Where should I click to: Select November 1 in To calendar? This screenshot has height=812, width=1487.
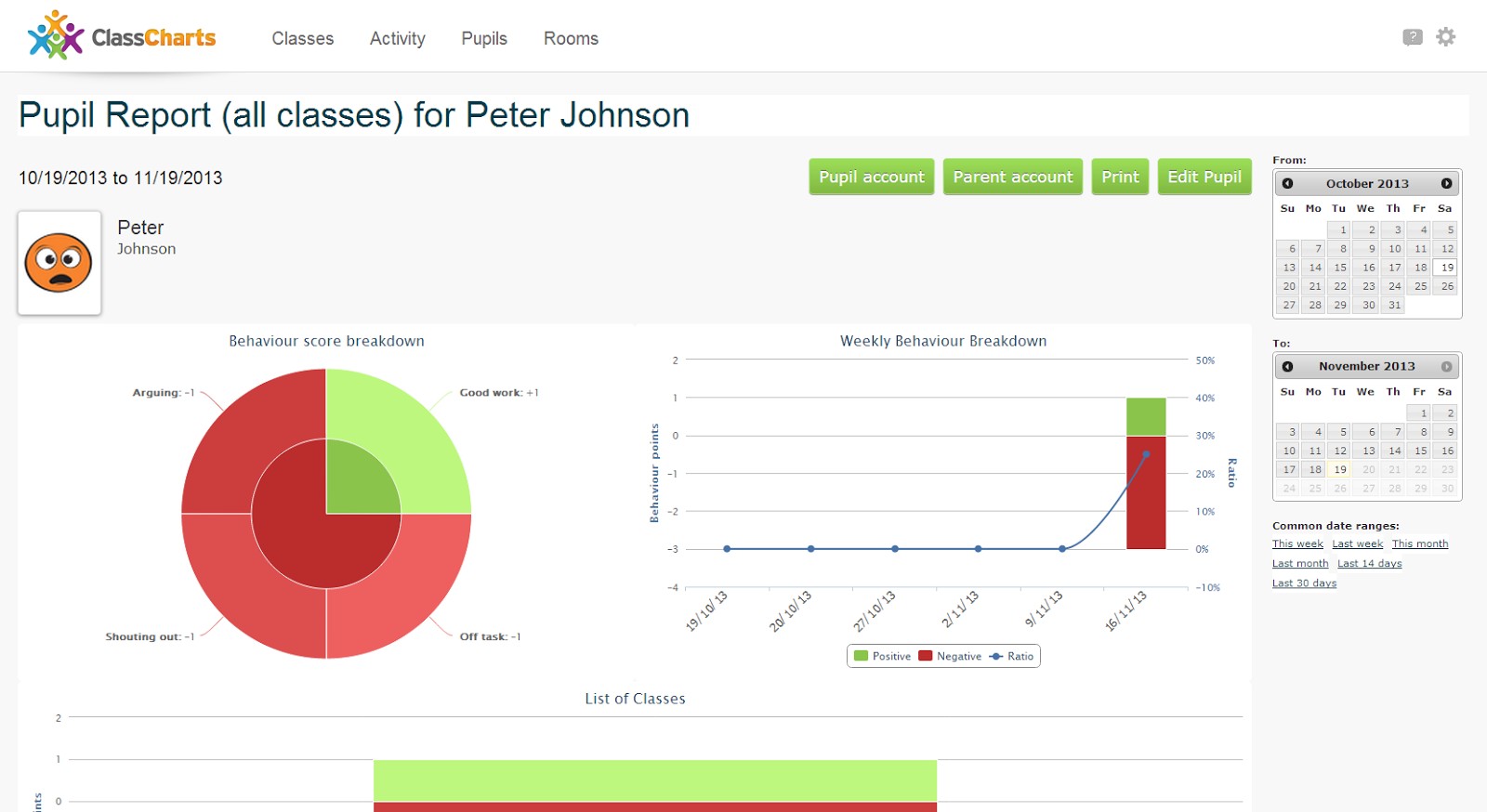click(1419, 413)
